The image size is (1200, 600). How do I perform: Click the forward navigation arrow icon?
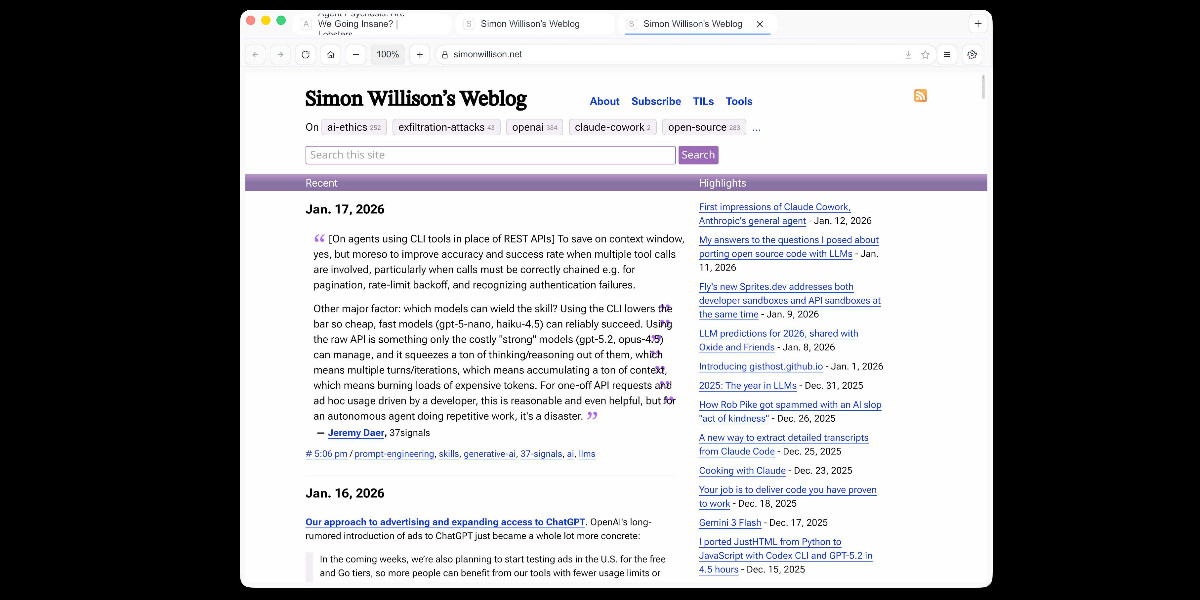(280, 55)
